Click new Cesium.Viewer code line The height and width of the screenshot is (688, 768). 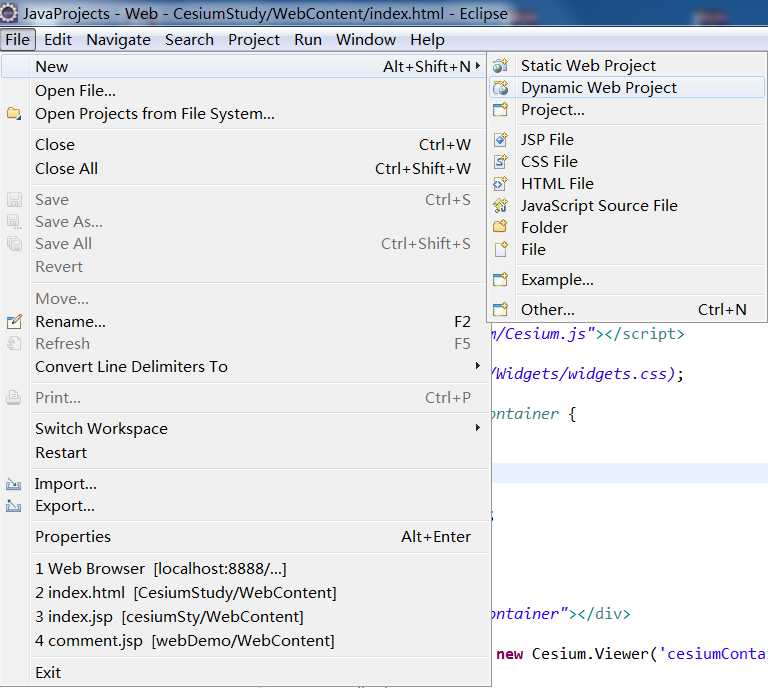pyautogui.click(x=631, y=654)
